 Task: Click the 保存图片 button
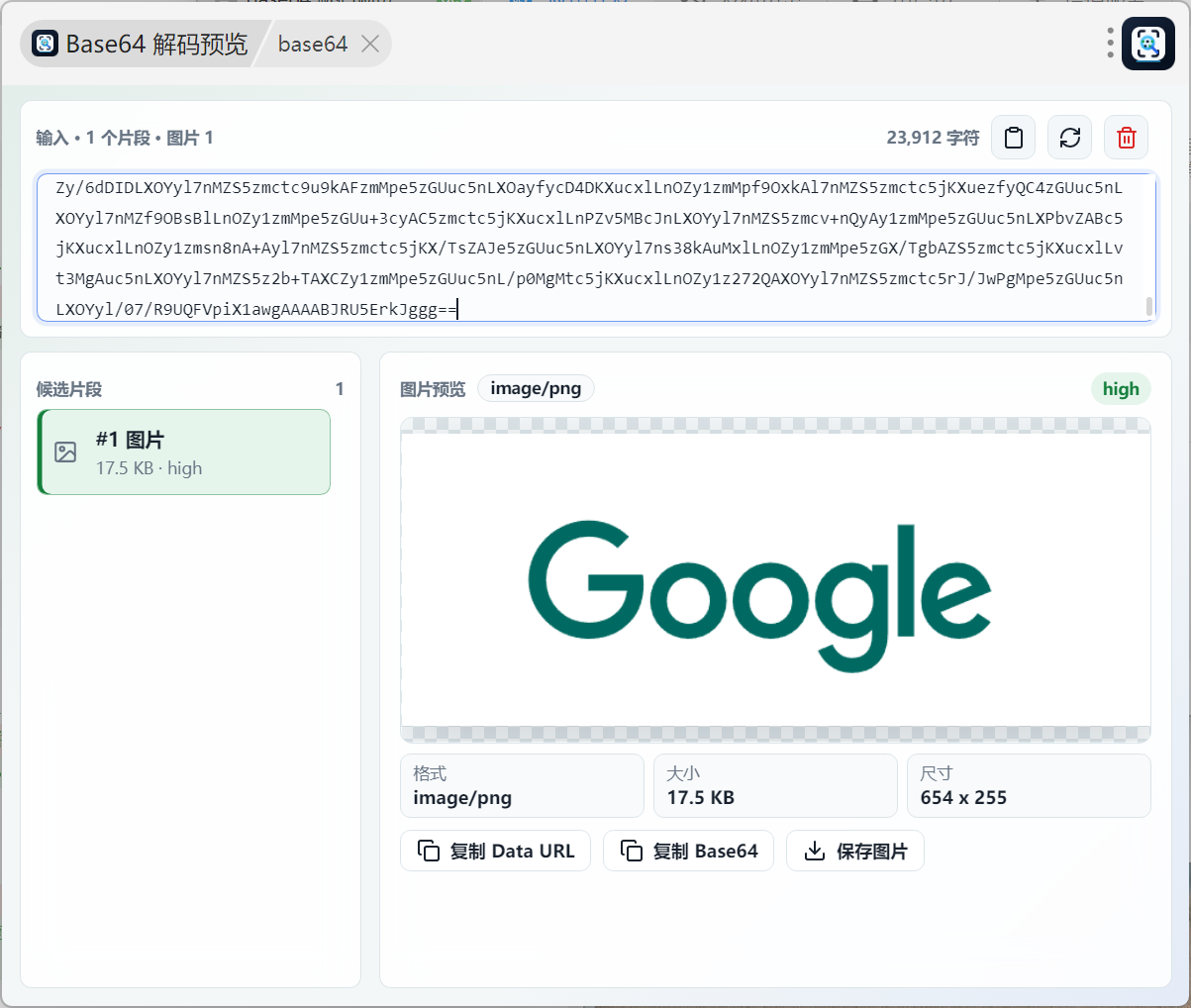tap(855, 851)
